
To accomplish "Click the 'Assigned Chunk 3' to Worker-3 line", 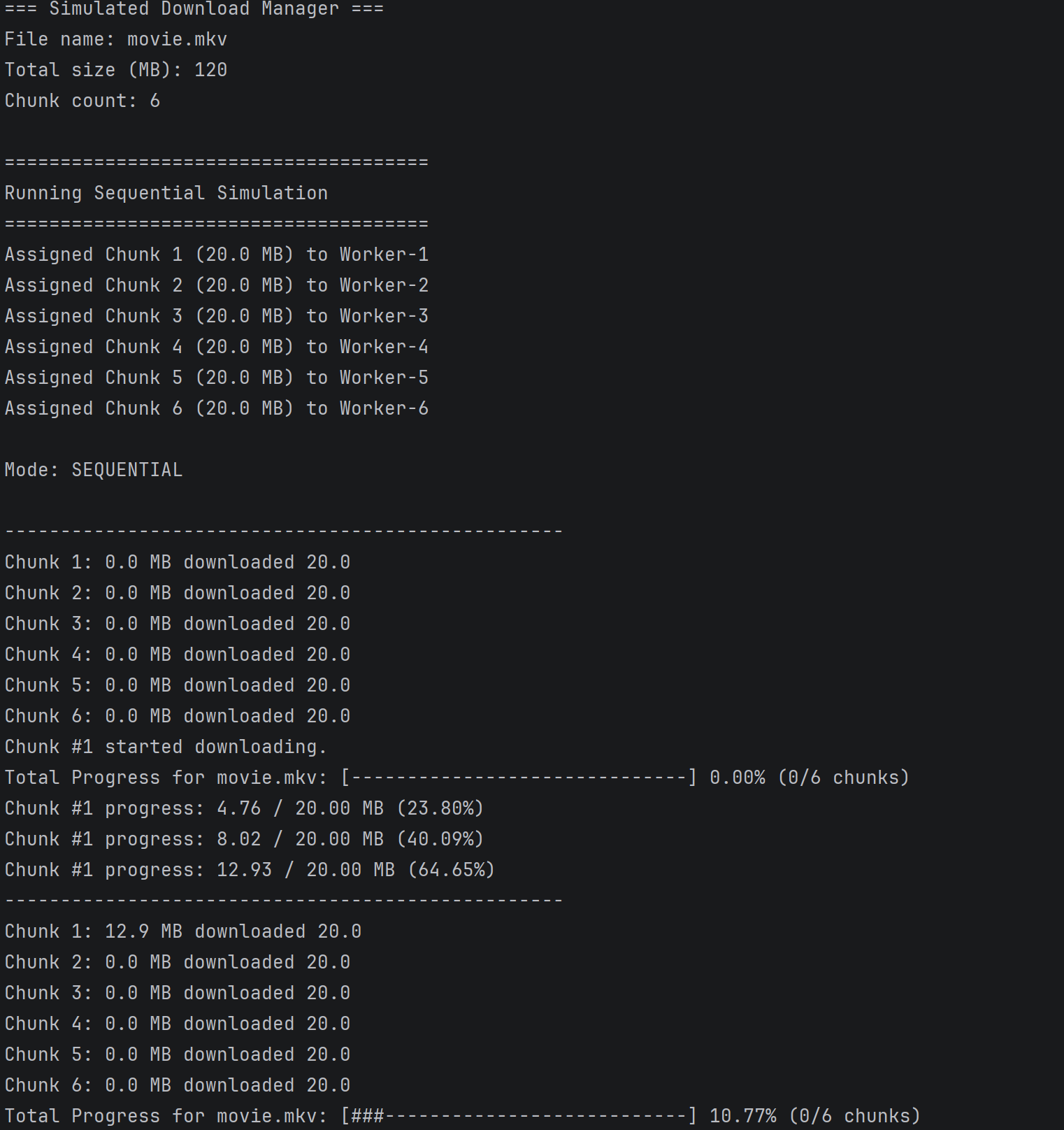I will [x=217, y=316].
